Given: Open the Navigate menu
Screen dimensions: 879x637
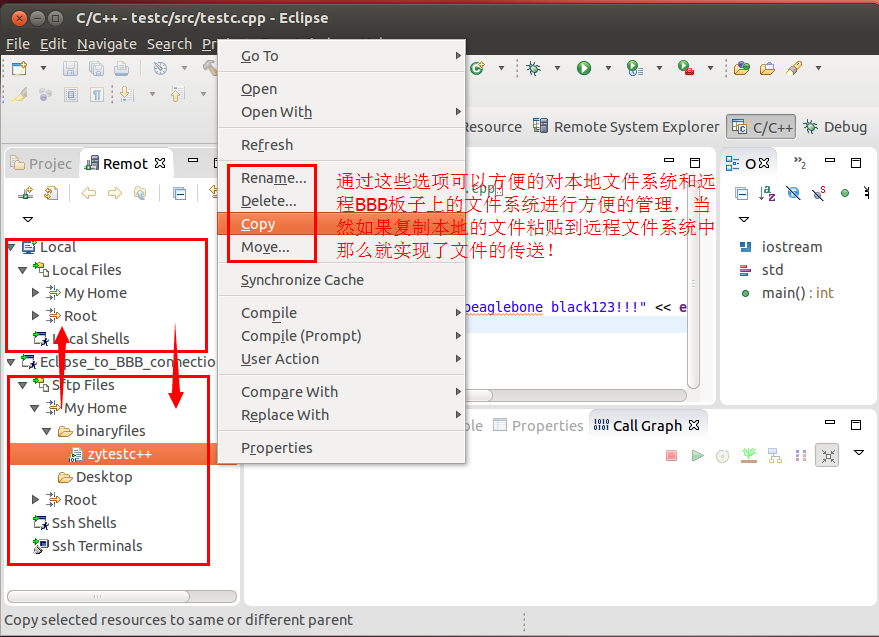Looking at the screenshot, I should (107, 44).
